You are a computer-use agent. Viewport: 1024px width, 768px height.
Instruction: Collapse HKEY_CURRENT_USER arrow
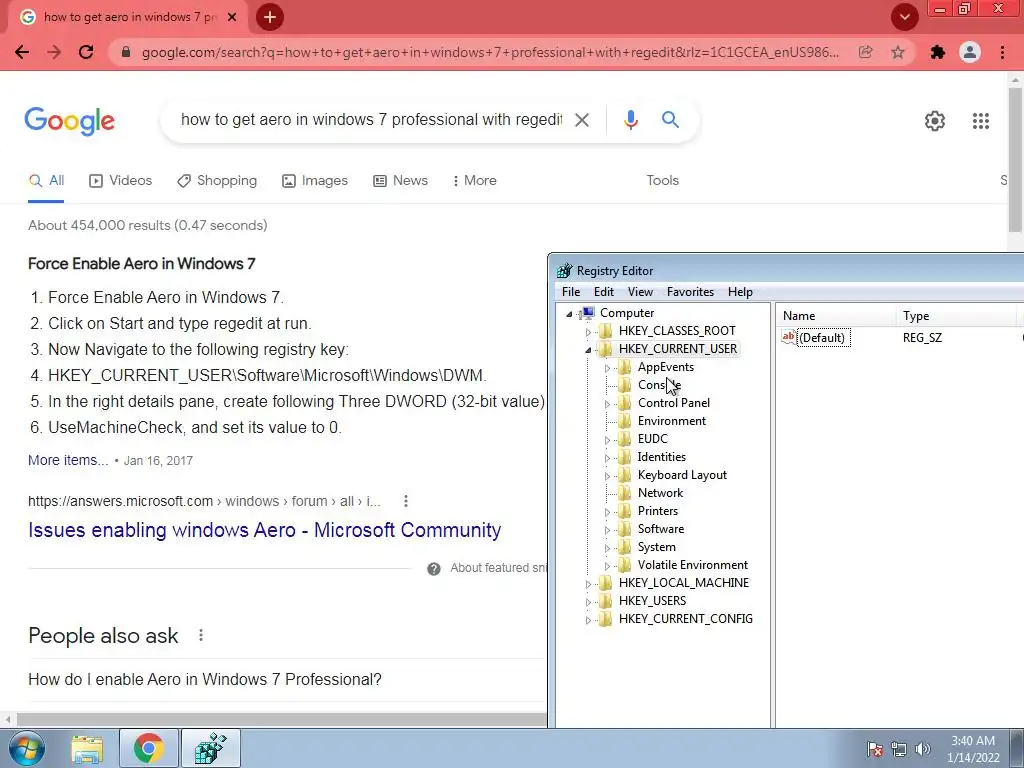(x=588, y=350)
